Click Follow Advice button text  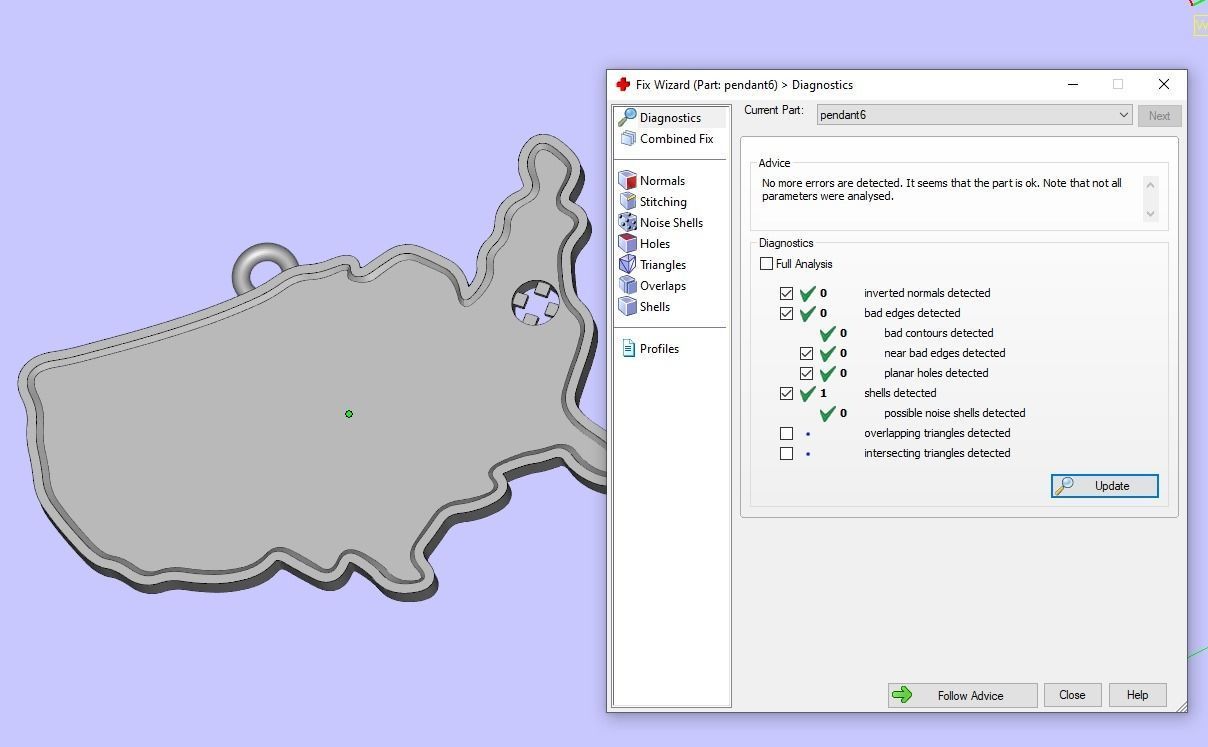pyautogui.click(x=970, y=696)
